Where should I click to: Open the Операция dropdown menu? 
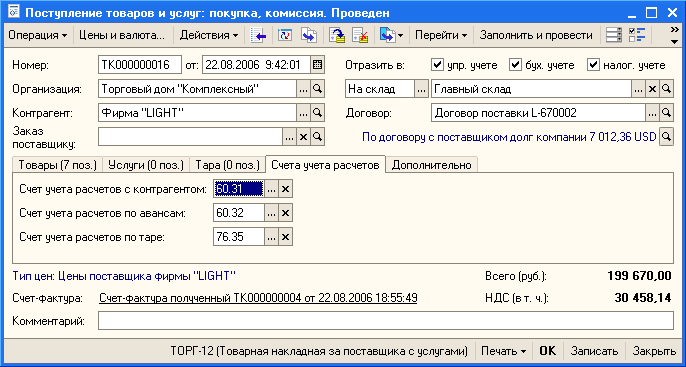(x=38, y=35)
